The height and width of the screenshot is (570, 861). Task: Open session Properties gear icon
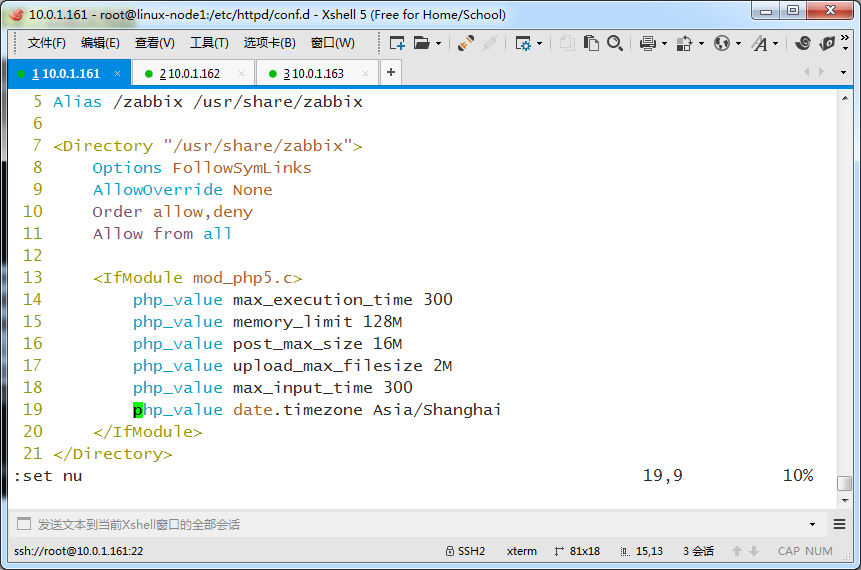pyautogui.click(x=523, y=43)
